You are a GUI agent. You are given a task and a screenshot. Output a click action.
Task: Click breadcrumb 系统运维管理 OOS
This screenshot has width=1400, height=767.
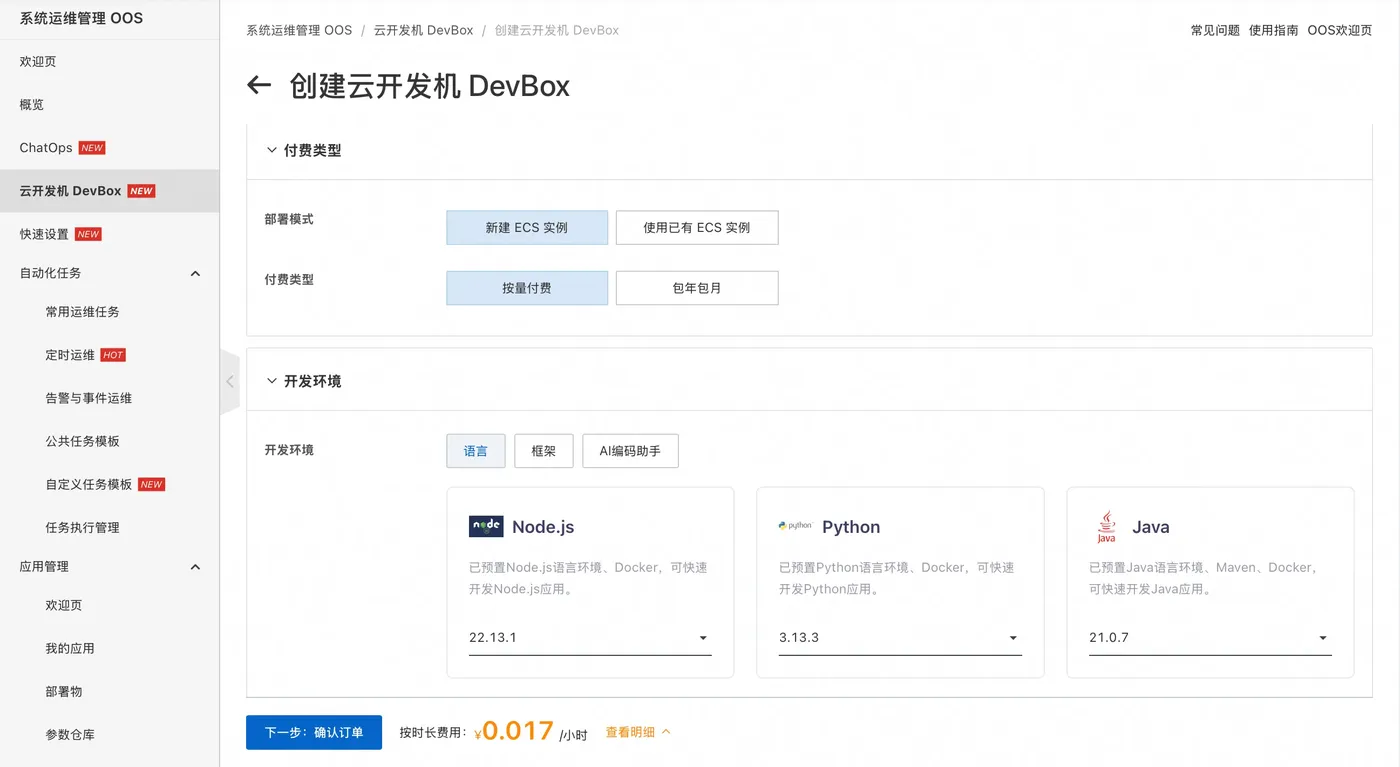pyautogui.click(x=299, y=30)
